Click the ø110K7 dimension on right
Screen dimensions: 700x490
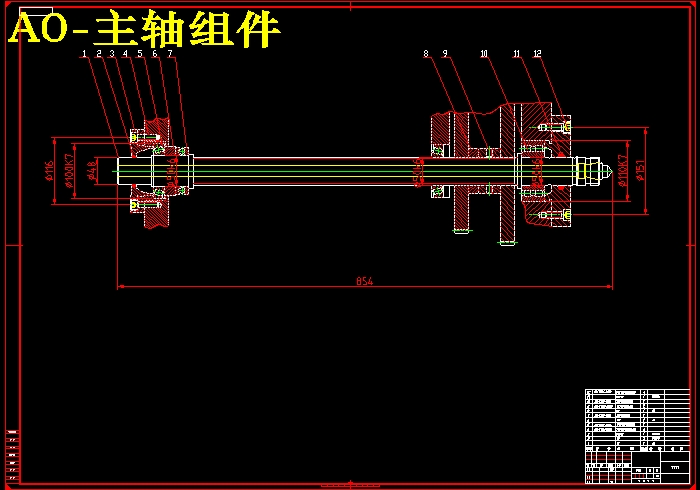[622, 171]
